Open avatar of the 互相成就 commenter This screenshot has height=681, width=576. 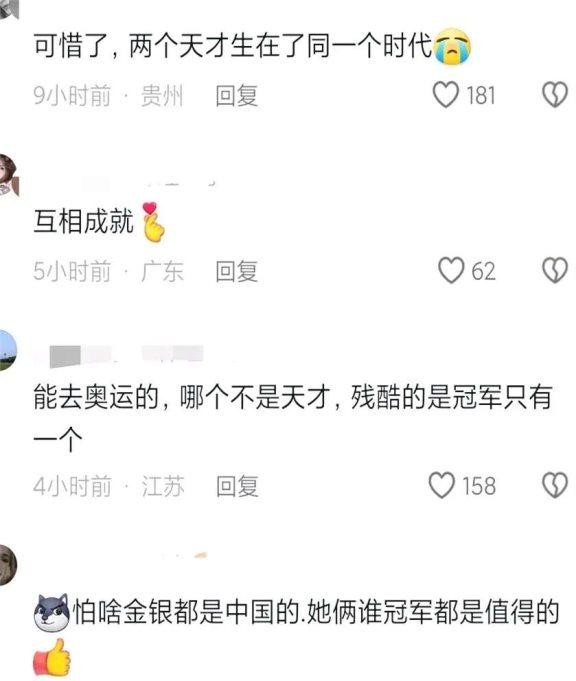click(x=7, y=175)
